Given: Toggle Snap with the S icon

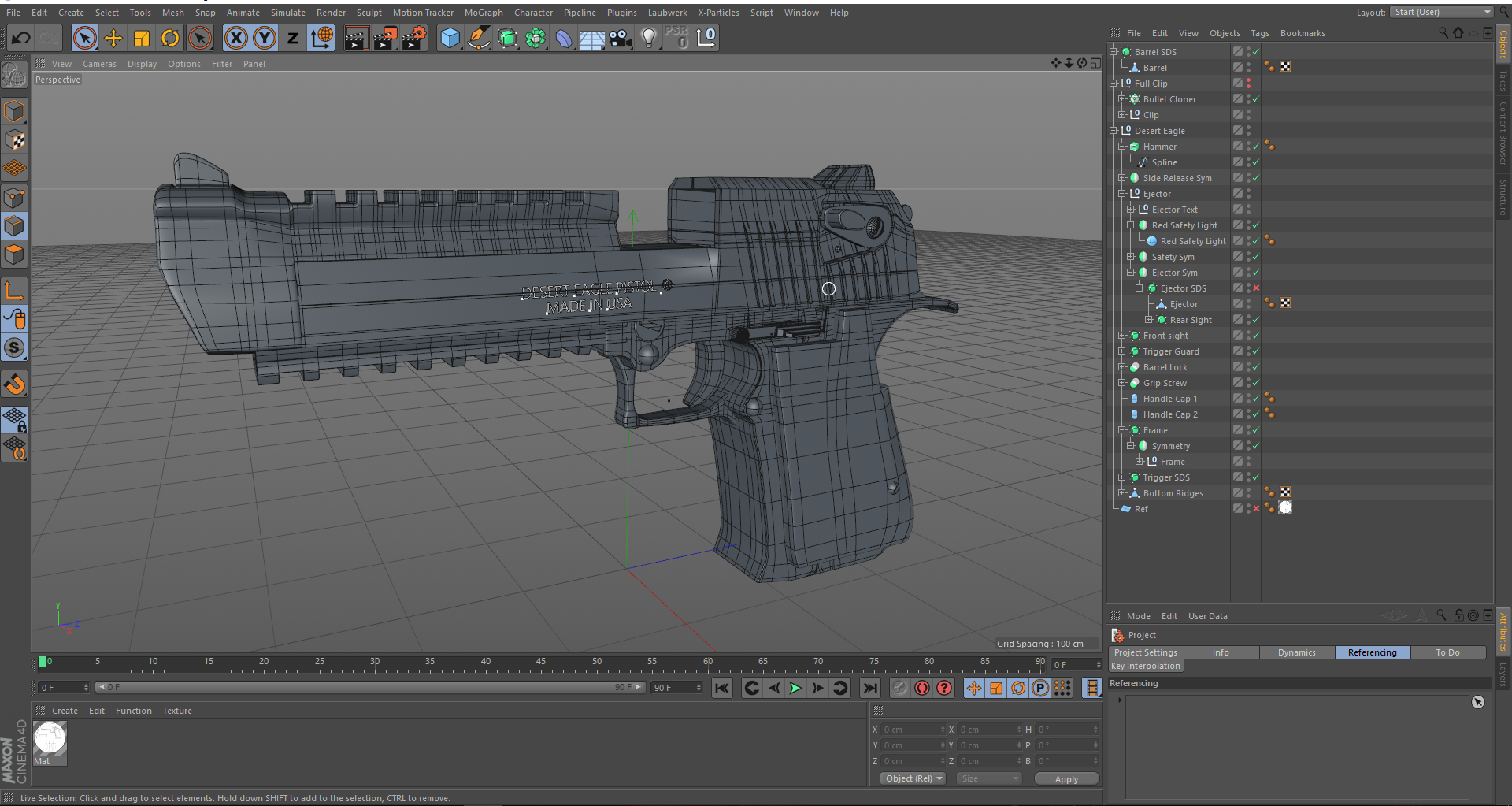Looking at the screenshot, I should tap(14, 347).
